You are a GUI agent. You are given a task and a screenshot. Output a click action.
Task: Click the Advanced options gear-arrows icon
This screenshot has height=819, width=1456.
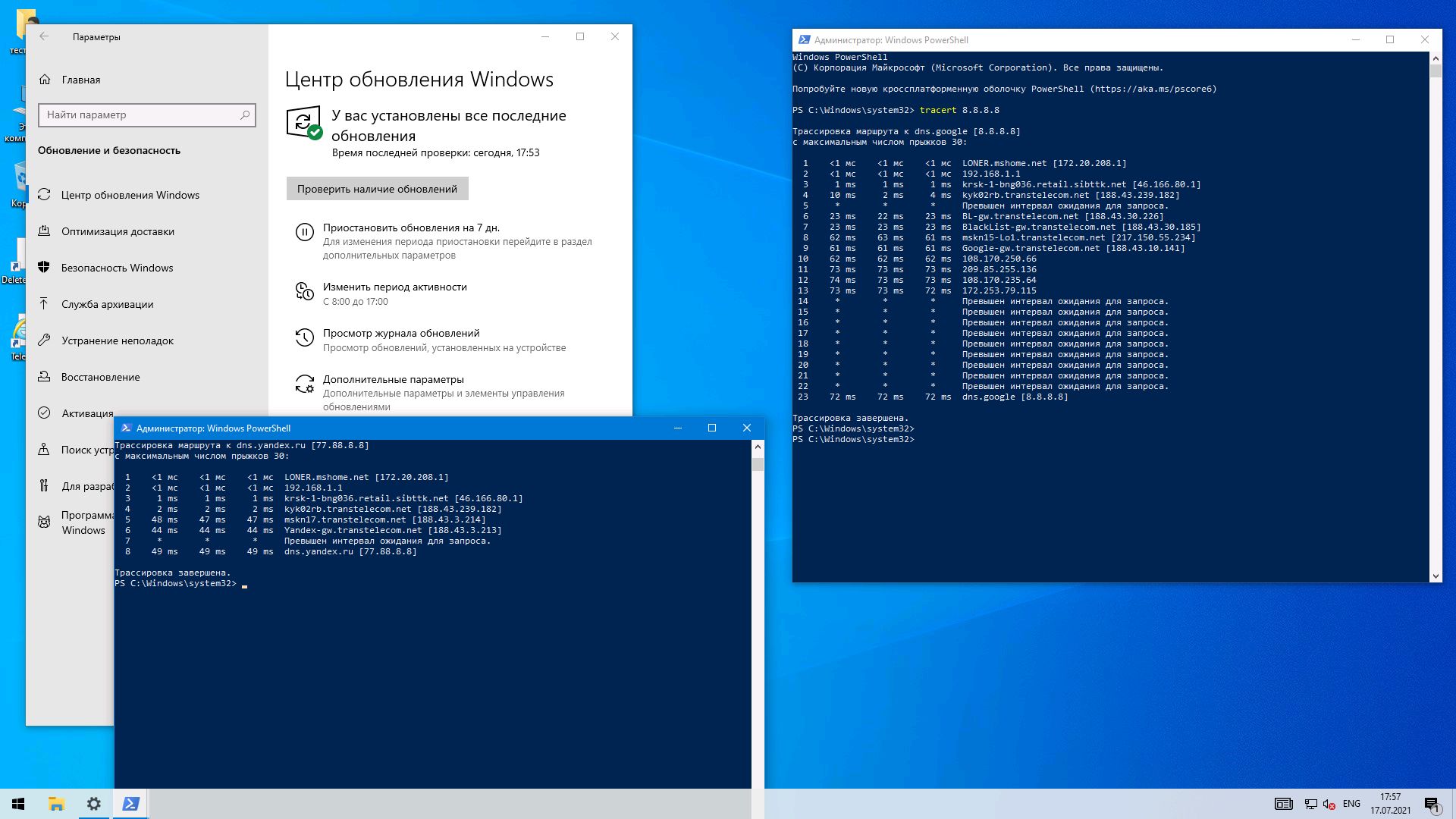tap(304, 384)
